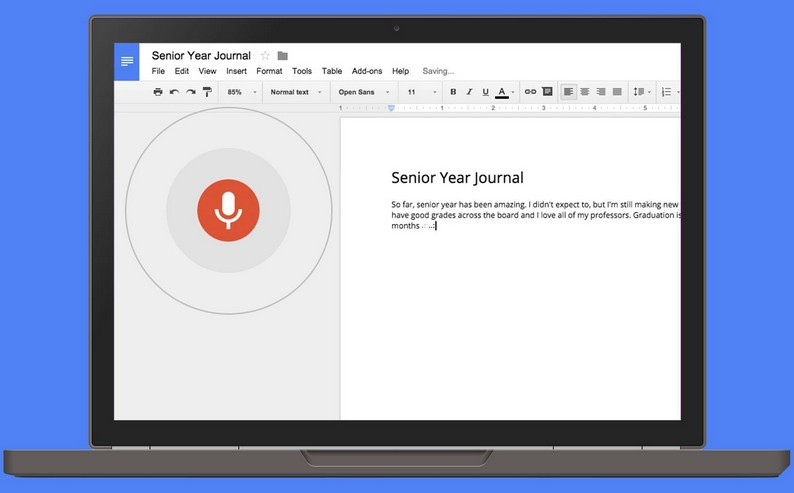The height and width of the screenshot is (493, 794).
Task: Open the File menu
Action: [x=158, y=71]
